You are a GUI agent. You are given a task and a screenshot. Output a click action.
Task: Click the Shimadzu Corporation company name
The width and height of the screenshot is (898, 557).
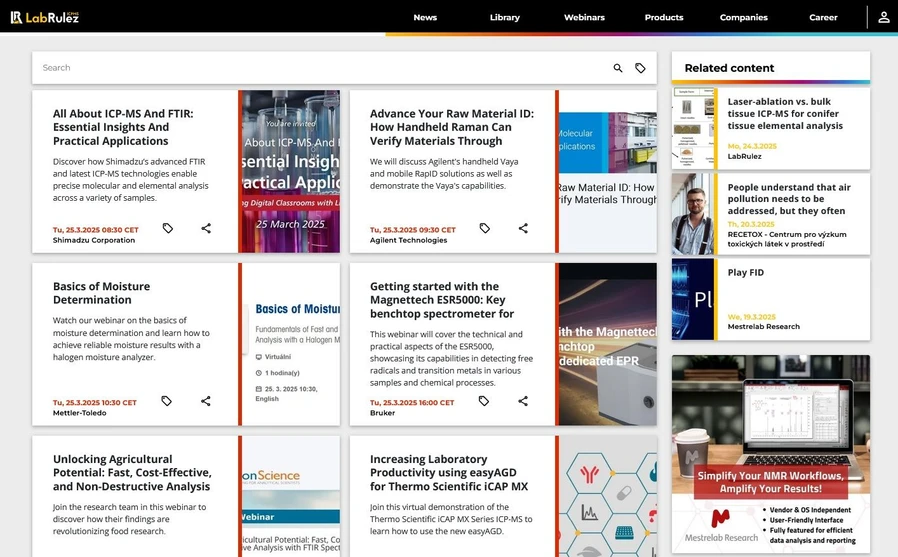point(94,240)
